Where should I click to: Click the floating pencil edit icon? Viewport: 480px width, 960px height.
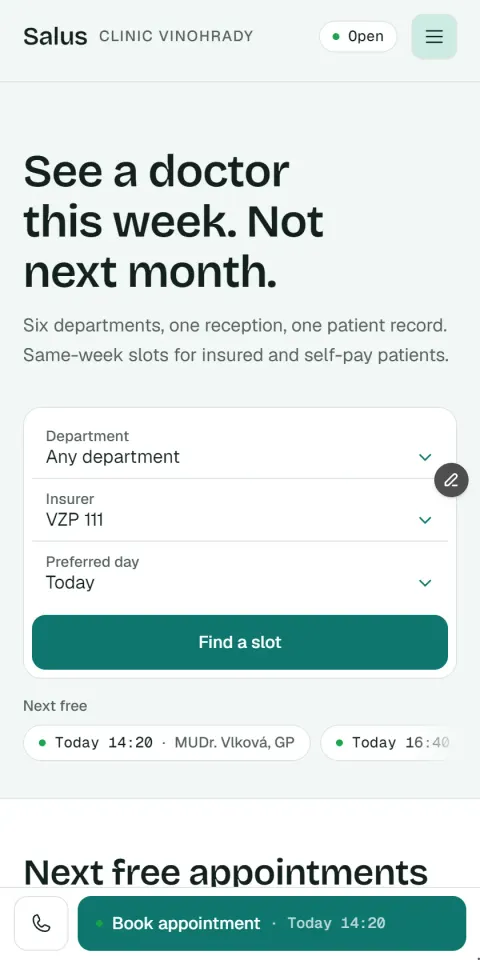(x=451, y=480)
